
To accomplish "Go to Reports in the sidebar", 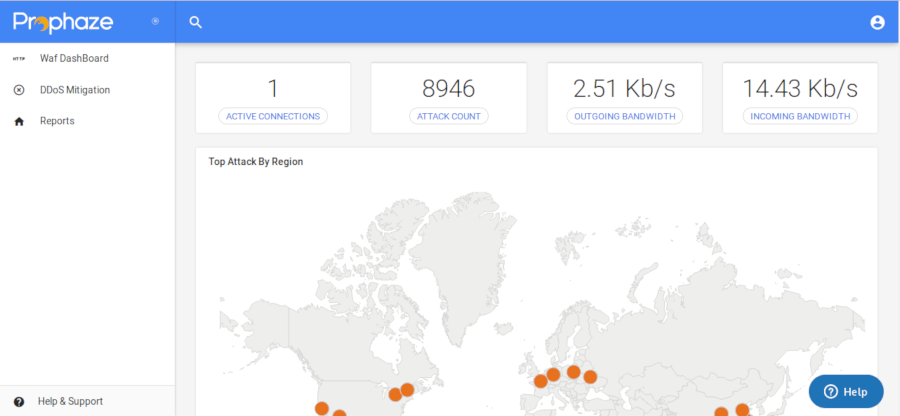I will 57,121.
